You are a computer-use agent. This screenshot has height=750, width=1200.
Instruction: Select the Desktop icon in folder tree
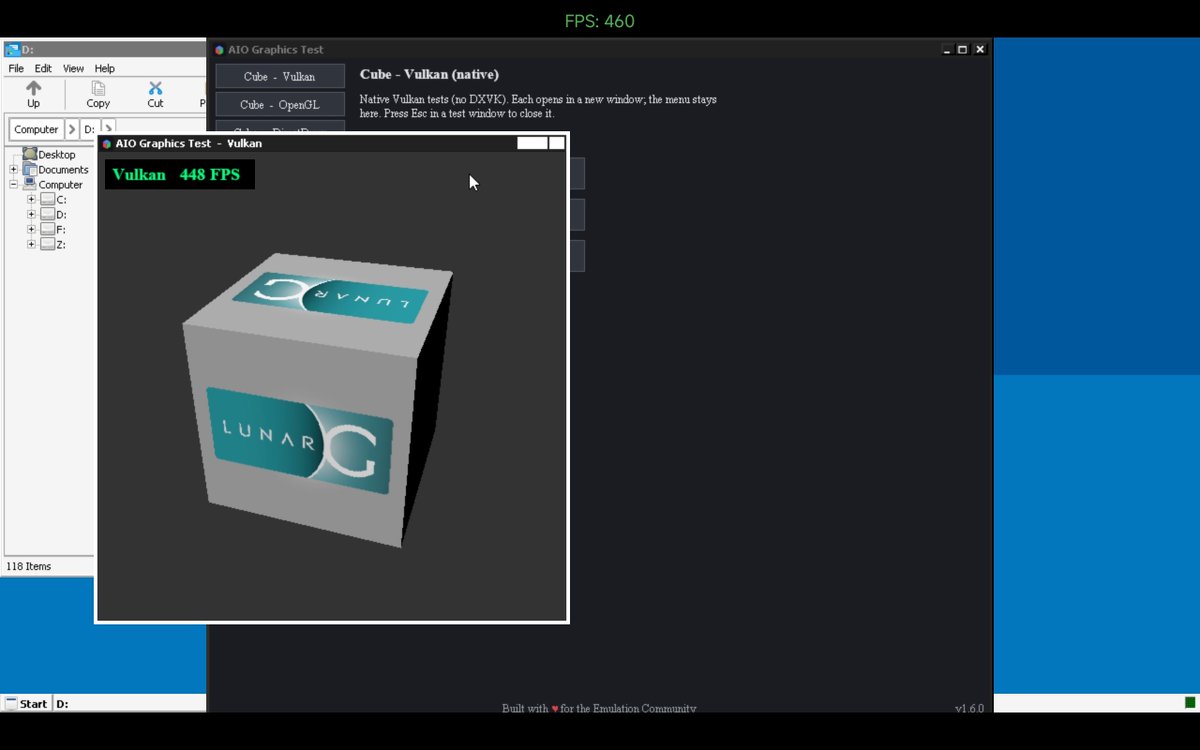(30, 154)
